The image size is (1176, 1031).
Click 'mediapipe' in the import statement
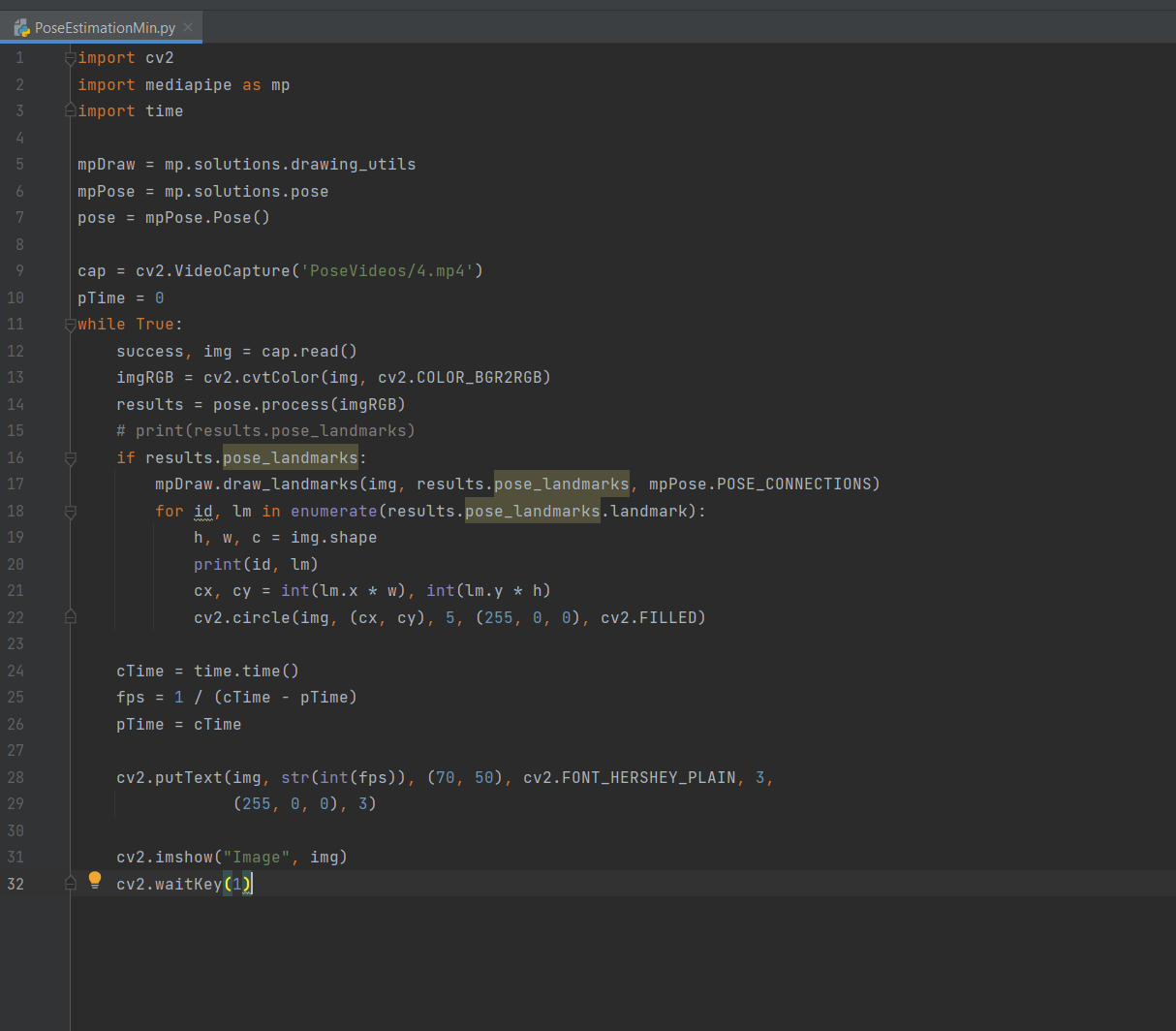click(x=189, y=85)
